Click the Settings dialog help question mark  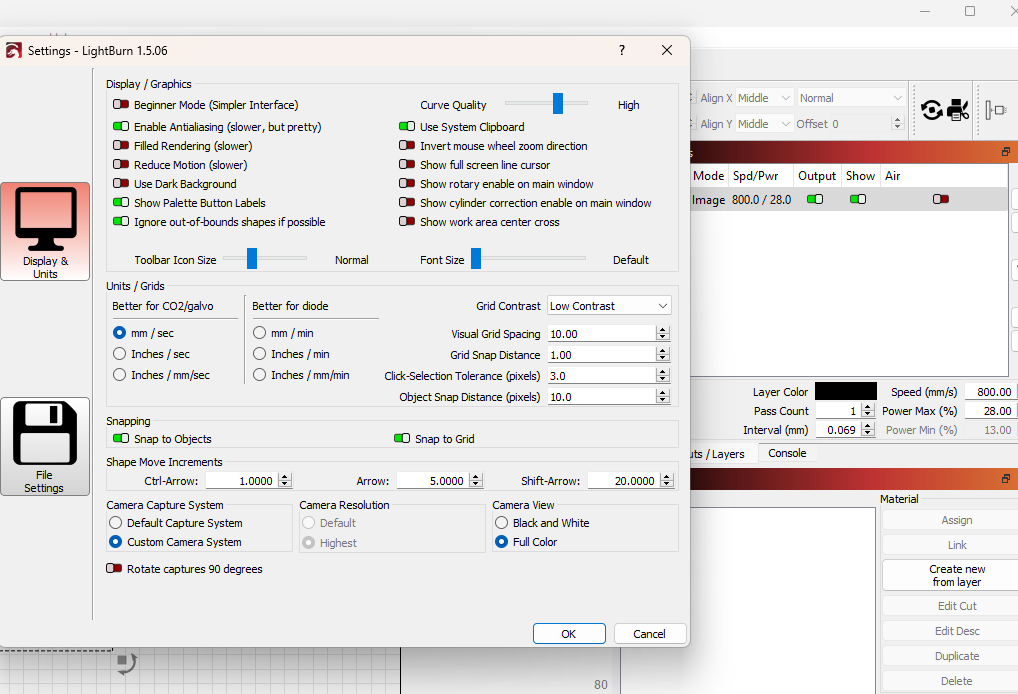(622, 51)
